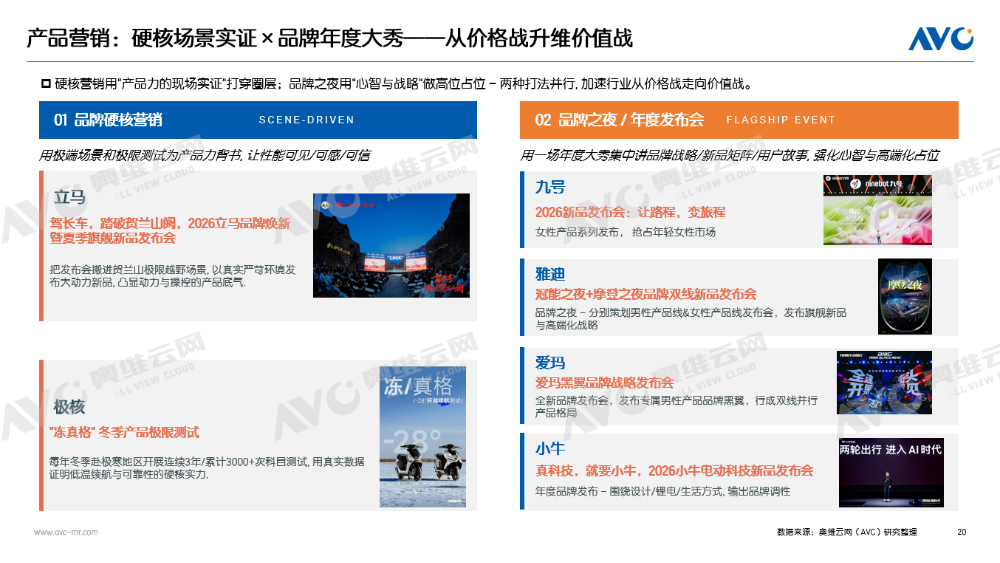This screenshot has height=563, width=1000.
Task: Click the 'SCENE-DRIVEN' label
Action: [306, 120]
